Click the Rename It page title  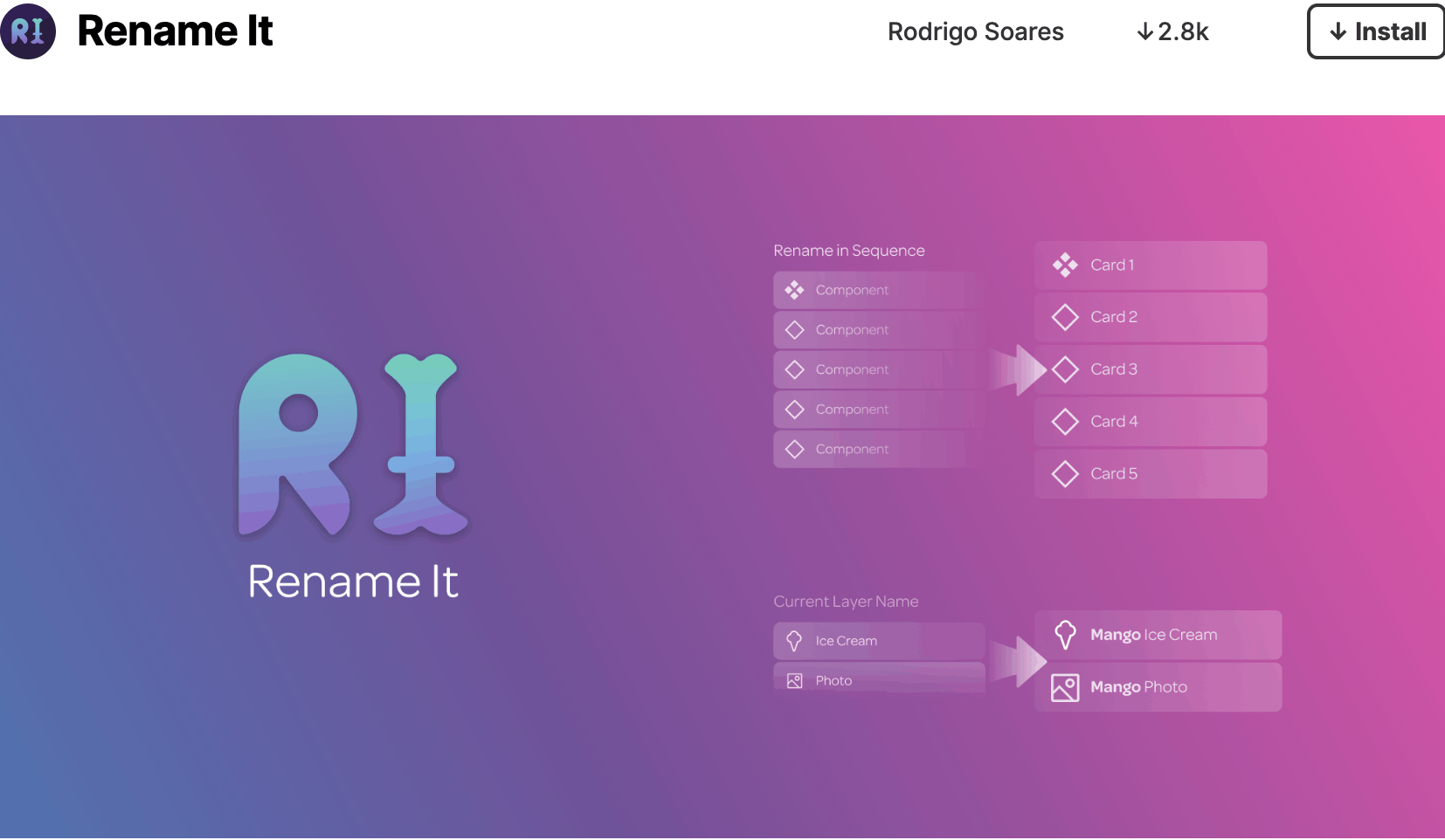pos(175,31)
